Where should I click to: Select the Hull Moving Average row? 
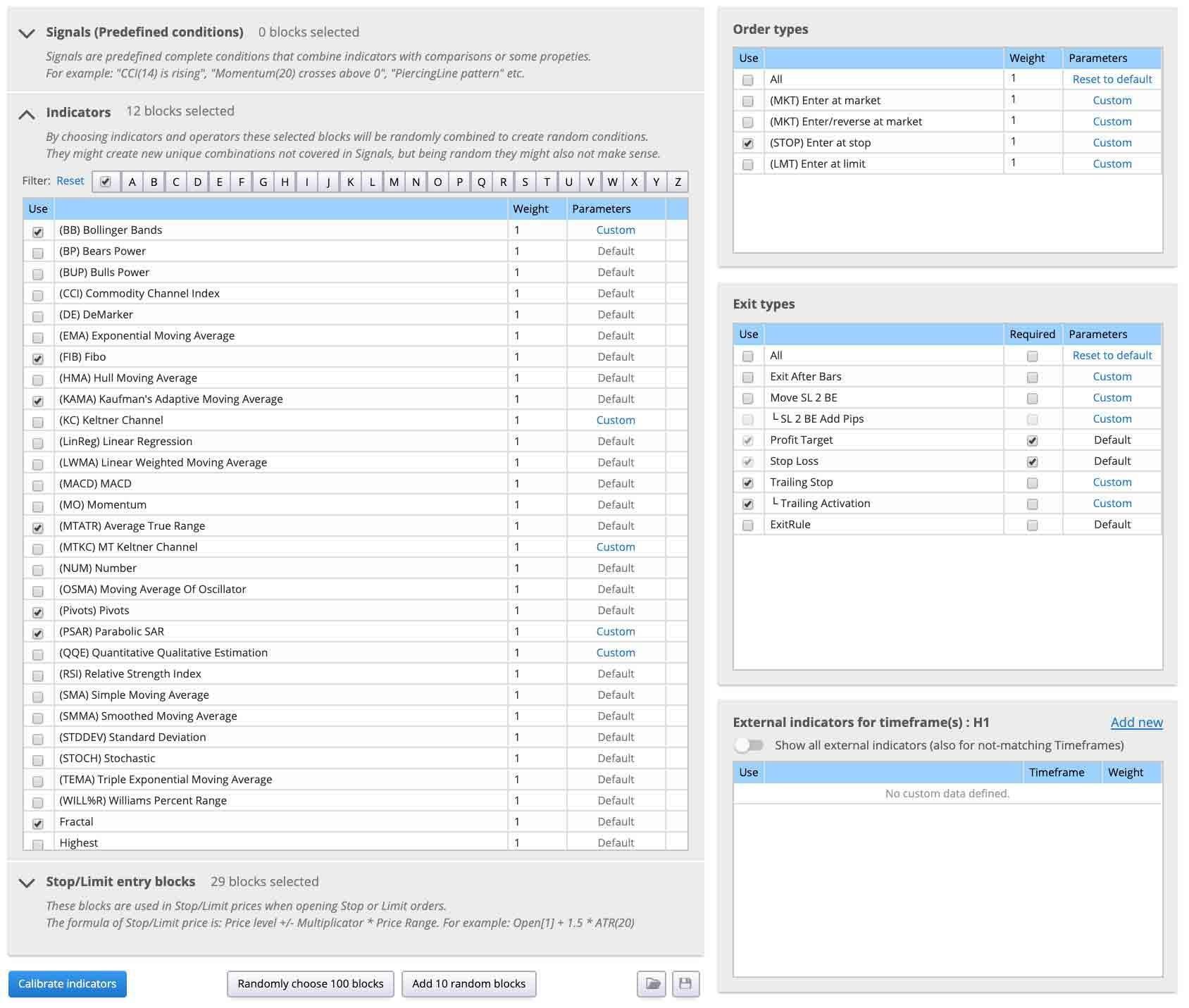[x=356, y=378]
